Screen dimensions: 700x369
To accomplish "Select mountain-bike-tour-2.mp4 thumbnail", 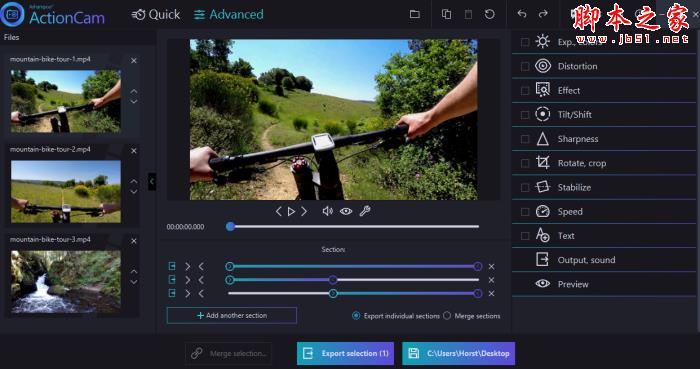I will (66, 192).
